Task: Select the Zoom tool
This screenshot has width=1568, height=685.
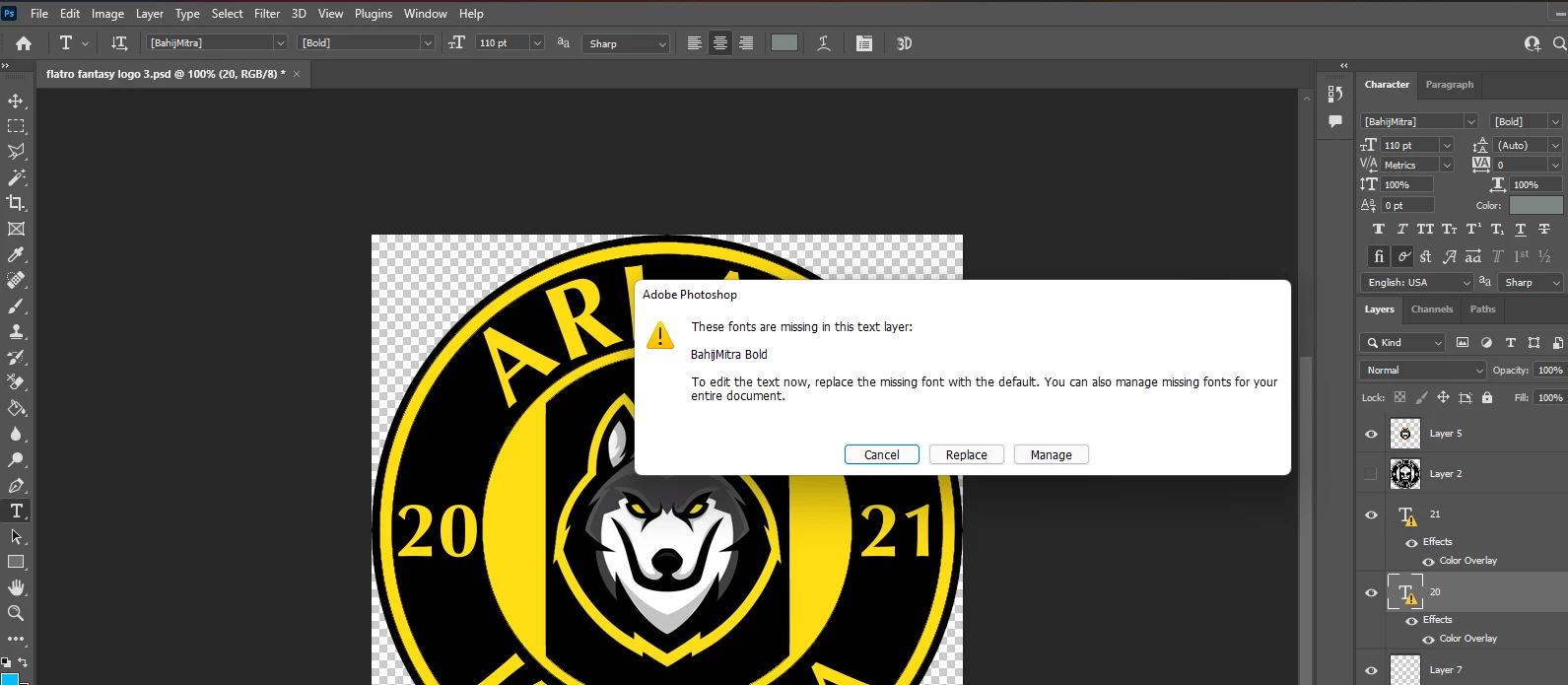Action: 16,613
